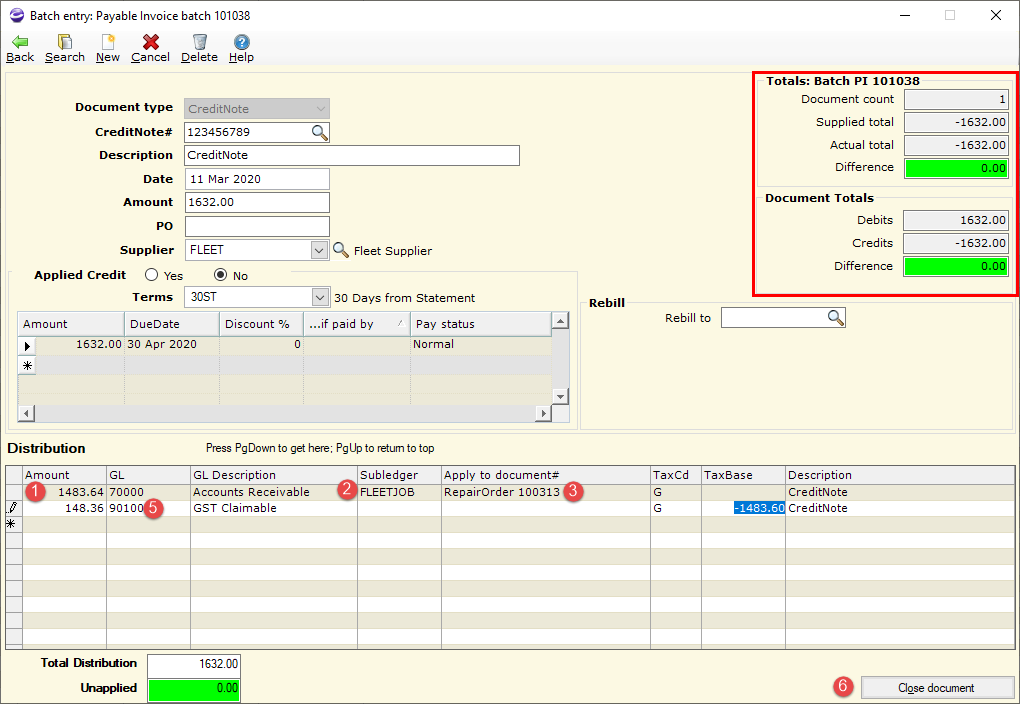Click 'RepairOrder 100313' apply to document cell

pyautogui.click(x=546, y=492)
